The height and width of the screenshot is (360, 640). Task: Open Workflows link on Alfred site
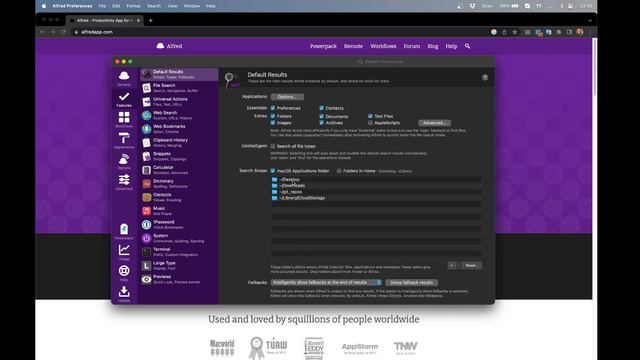pos(383,47)
